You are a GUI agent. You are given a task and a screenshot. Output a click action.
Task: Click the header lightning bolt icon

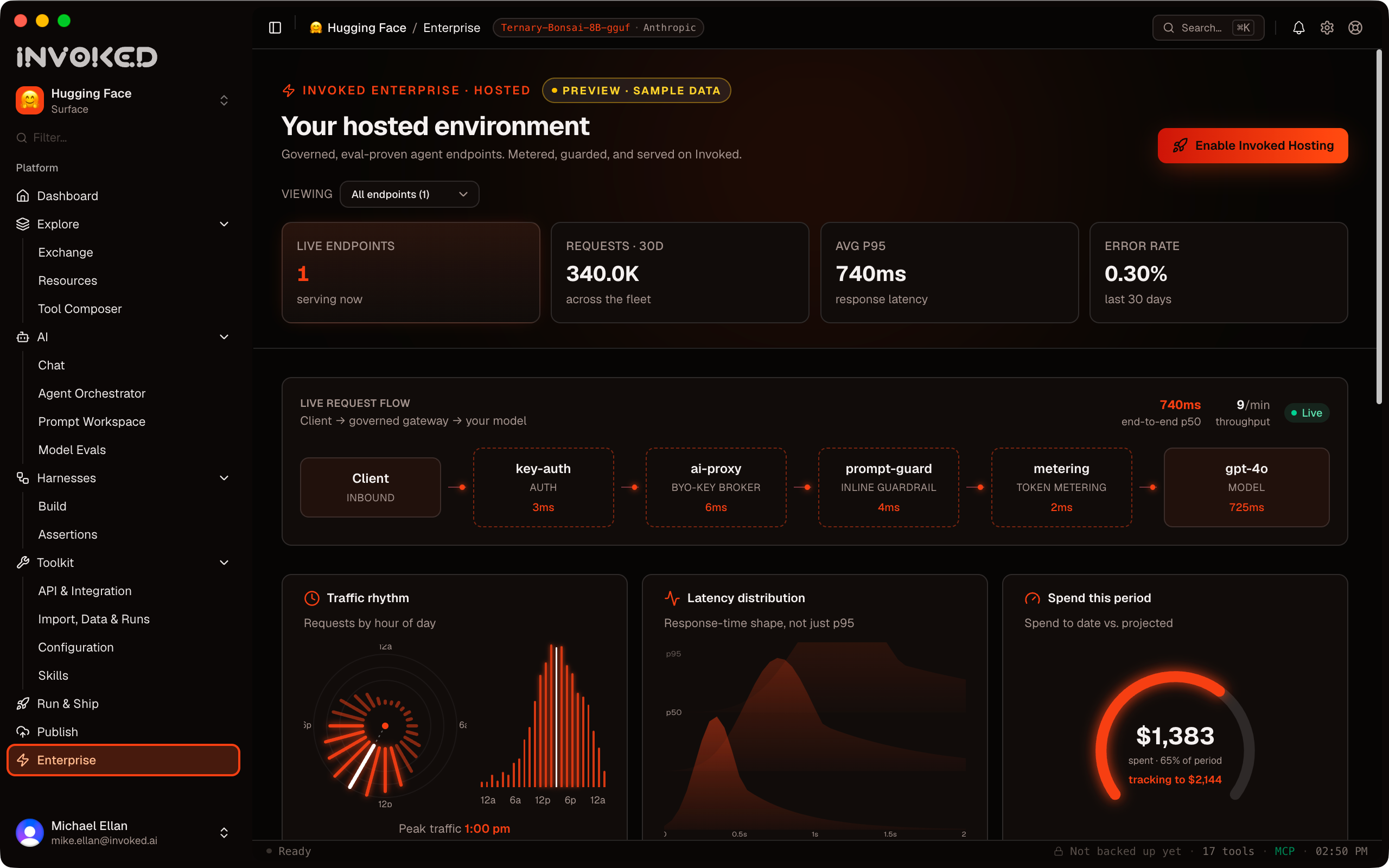(289, 90)
